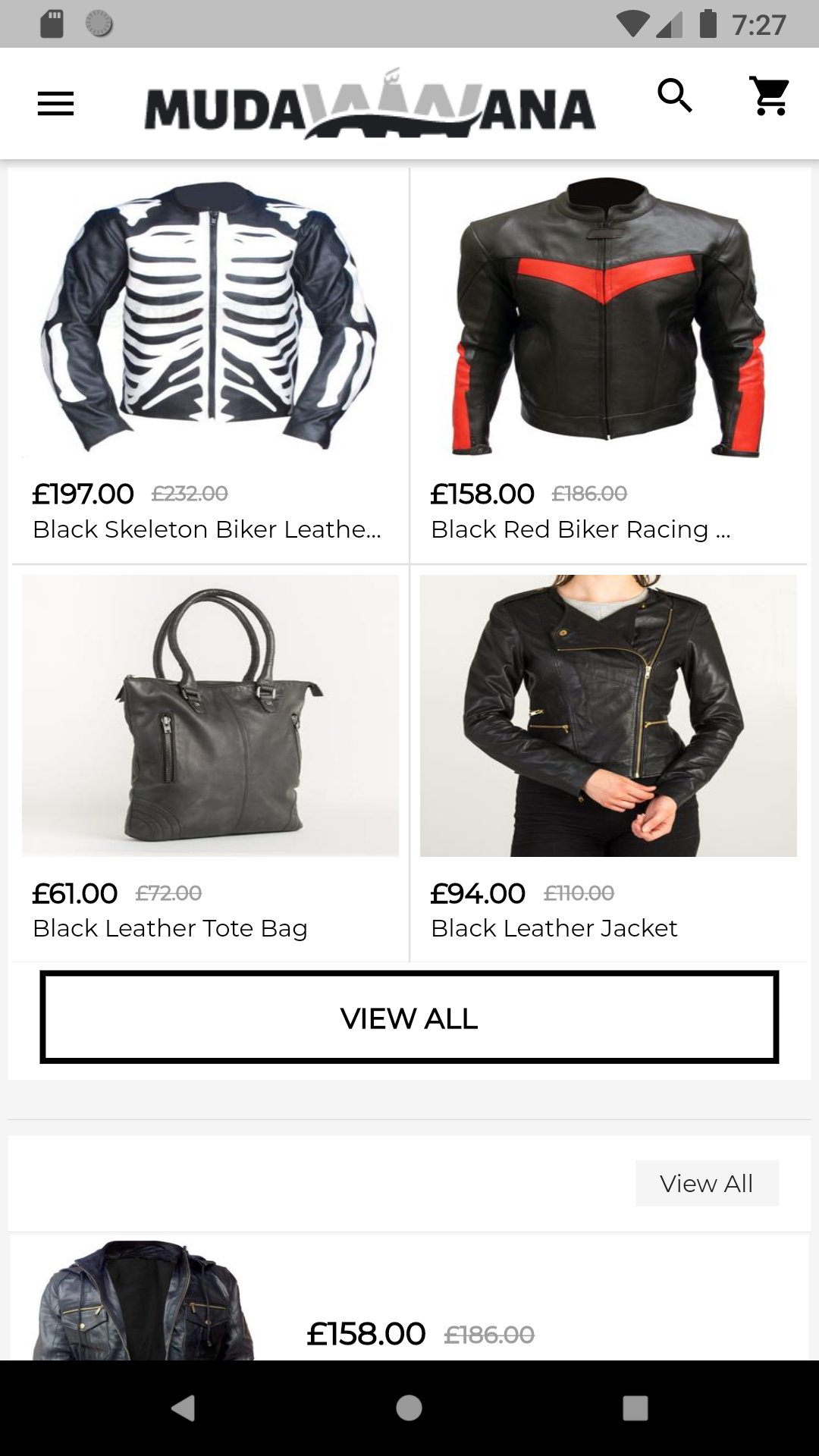Select the Black Leather Tote Bag title
This screenshot has width=819, height=1456.
click(170, 928)
